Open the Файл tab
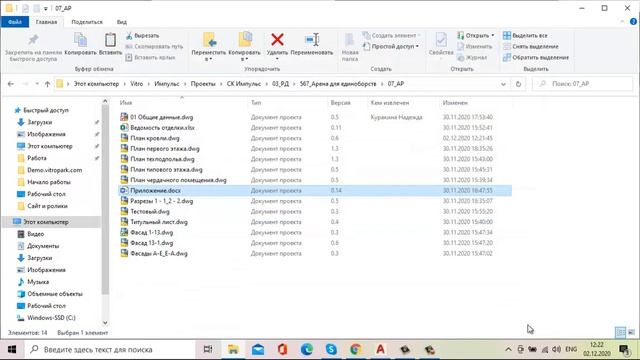640x360 pixels. click(x=15, y=22)
